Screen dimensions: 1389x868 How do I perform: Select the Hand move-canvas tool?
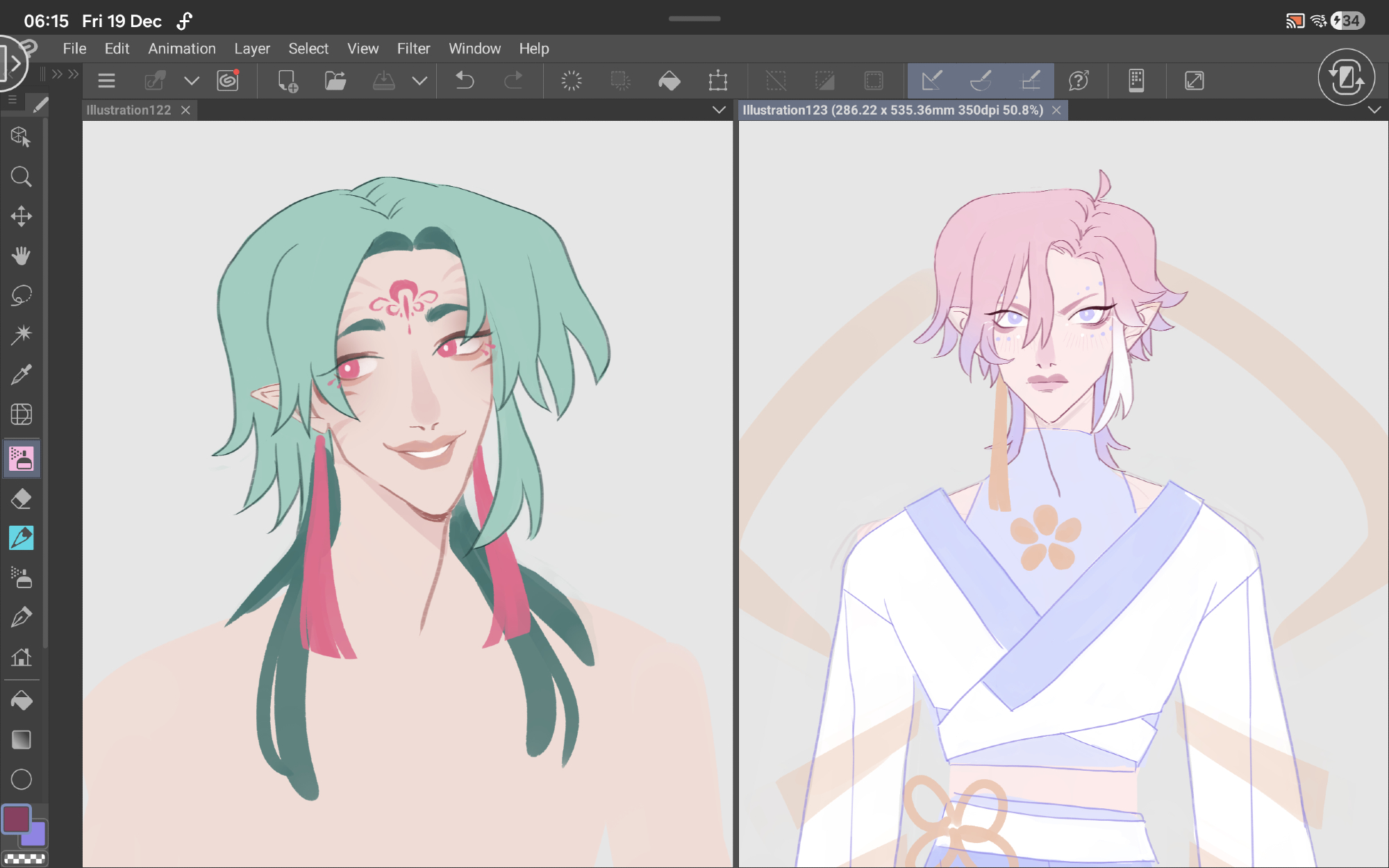[x=21, y=256]
